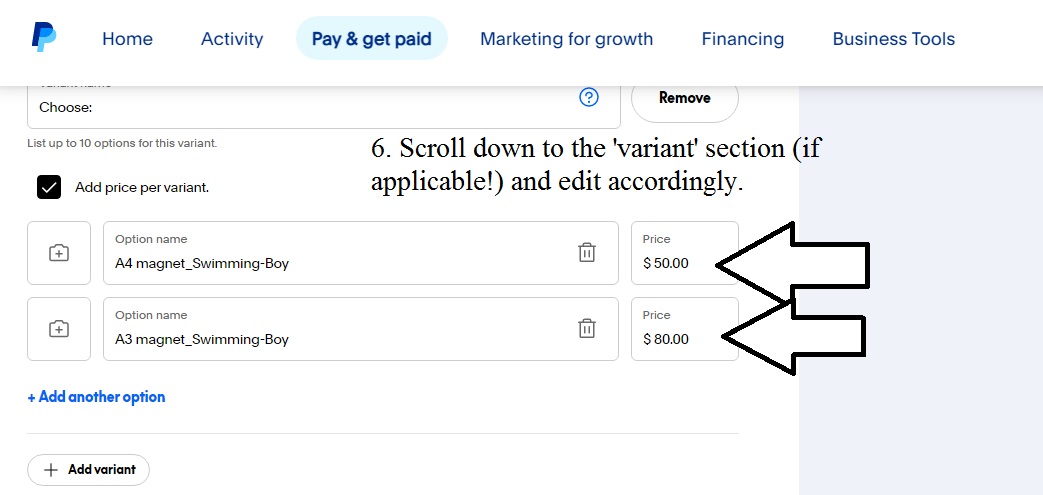Screen dimensions: 1043x495
Task: Click the Remove variant button
Action: tap(684, 98)
